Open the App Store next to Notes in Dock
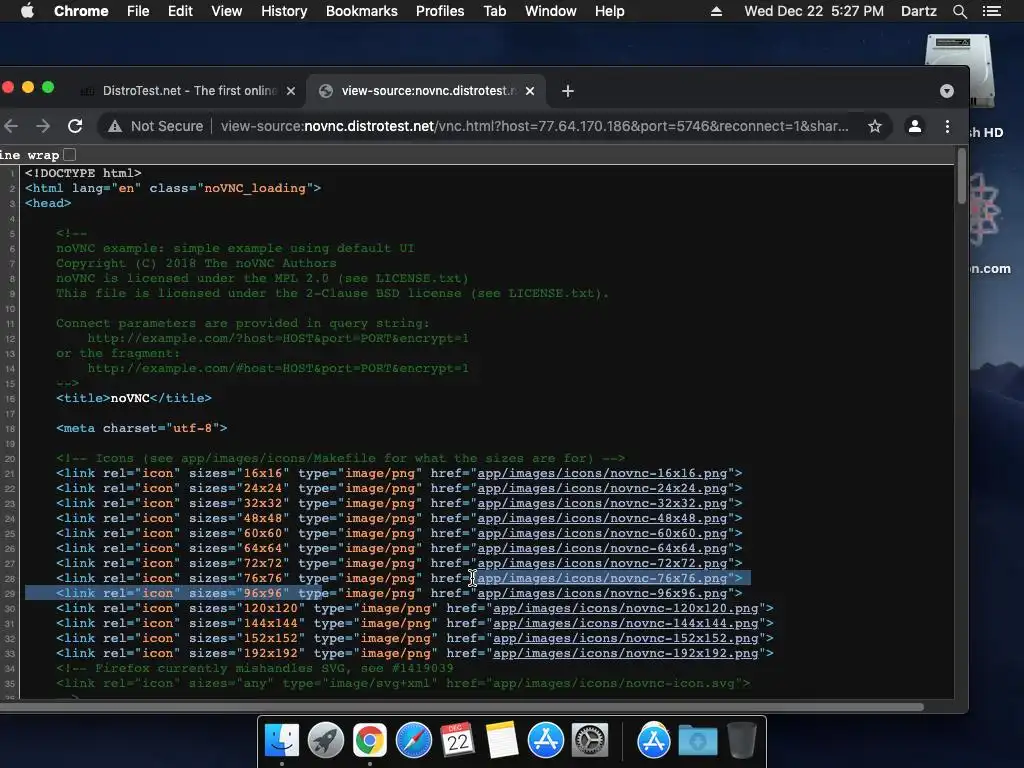The image size is (1024, 768). [x=546, y=741]
